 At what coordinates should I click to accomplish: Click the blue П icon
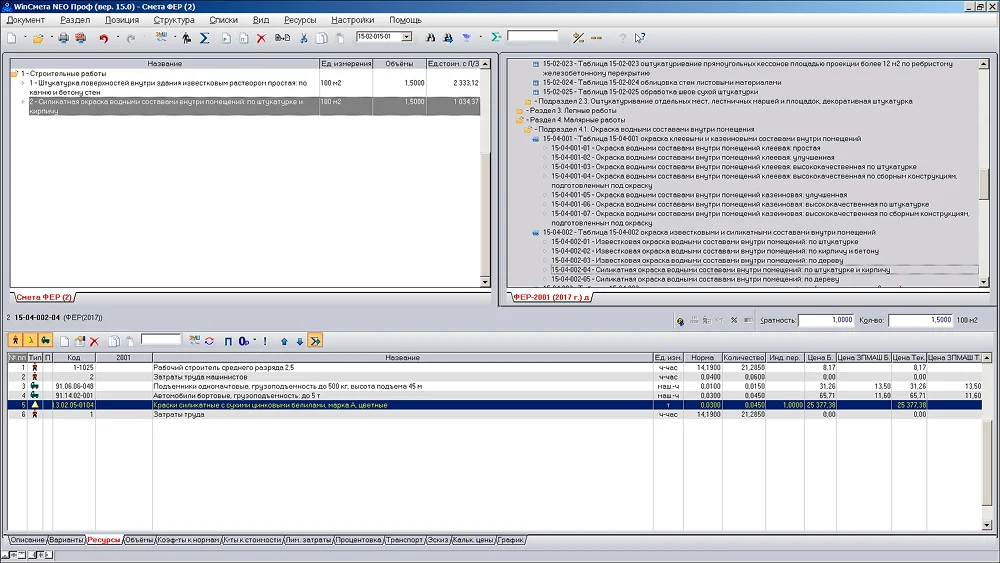(x=228, y=341)
